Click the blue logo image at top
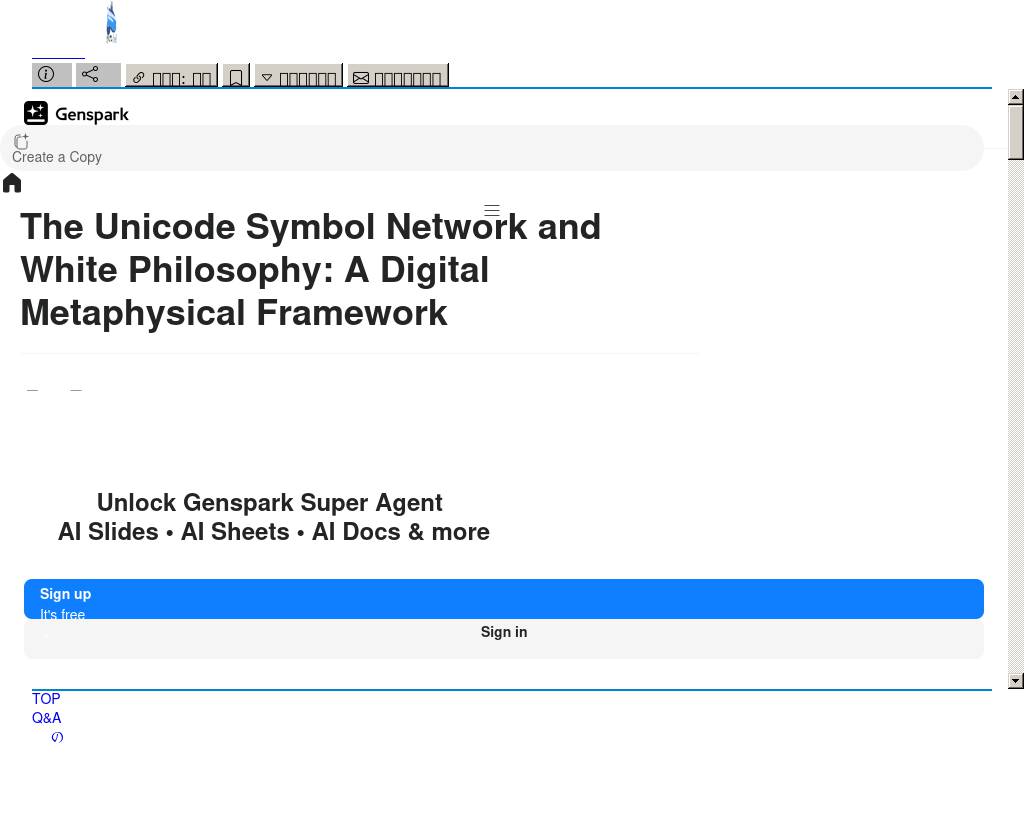 coord(111,23)
